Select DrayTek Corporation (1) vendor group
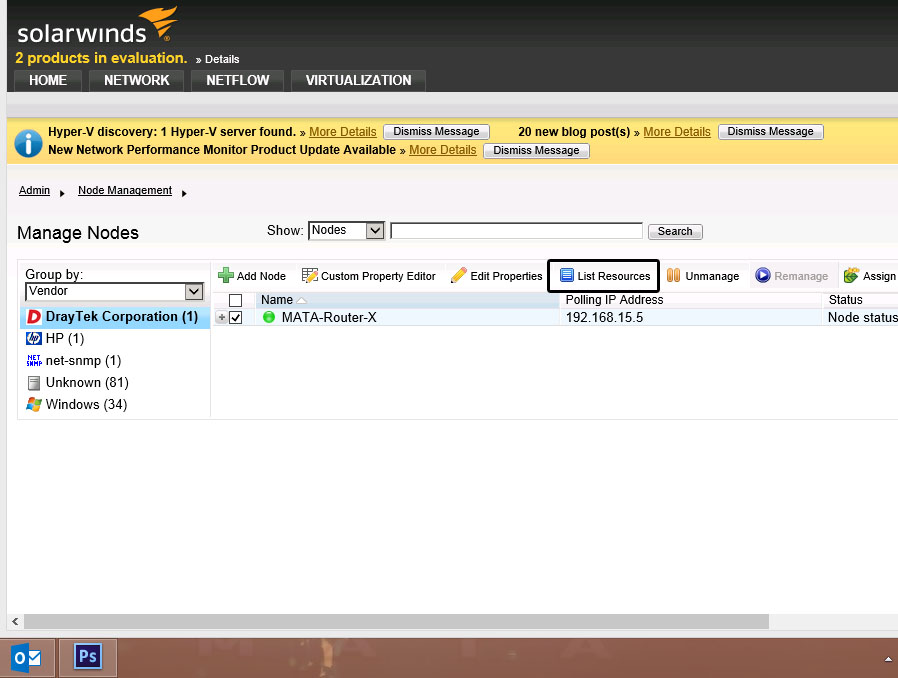898x678 pixels. pyautogui.click(x=115, y=317)
